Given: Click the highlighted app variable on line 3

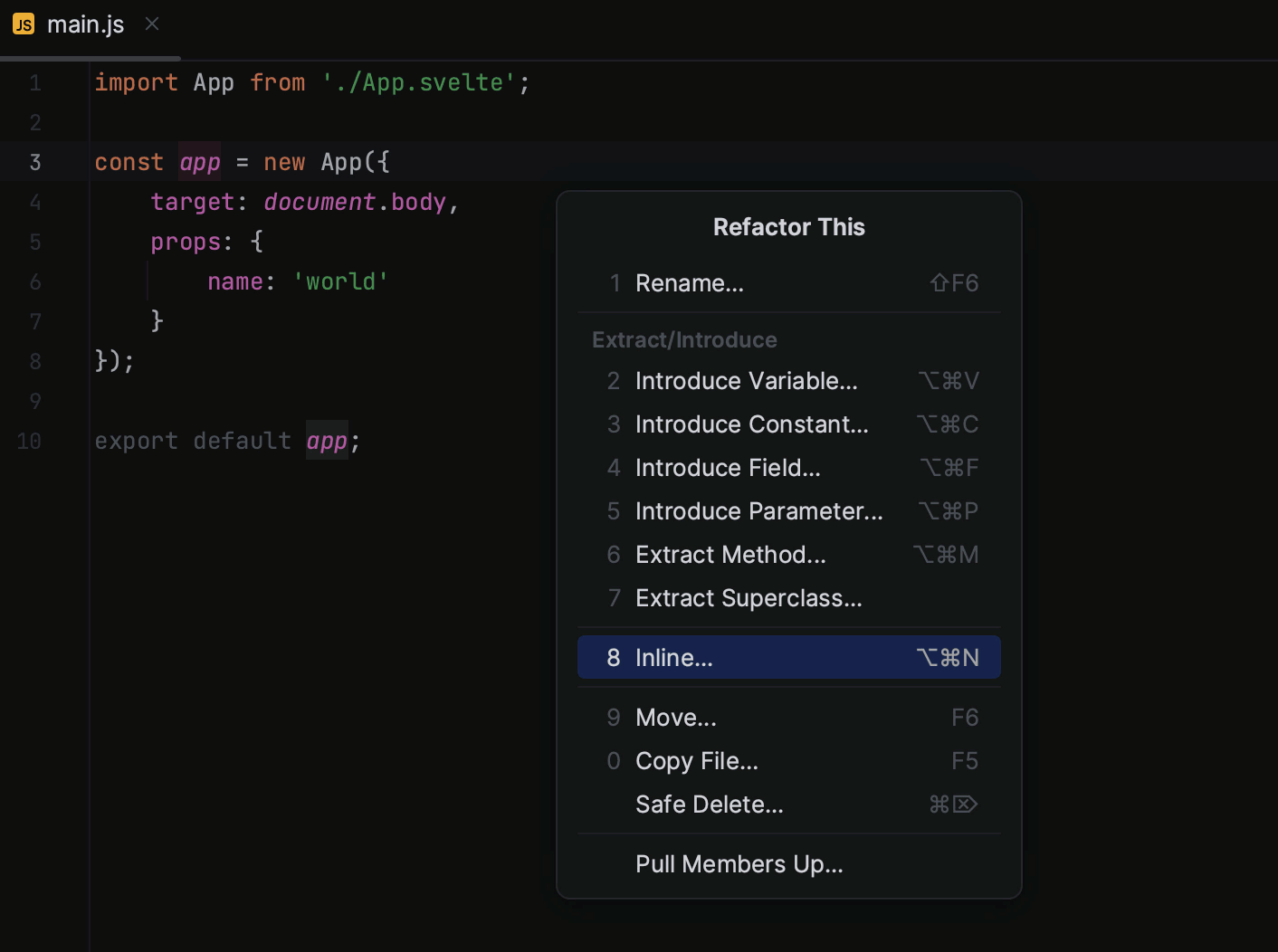Looking at the screenshot, I should pos(199,162).
